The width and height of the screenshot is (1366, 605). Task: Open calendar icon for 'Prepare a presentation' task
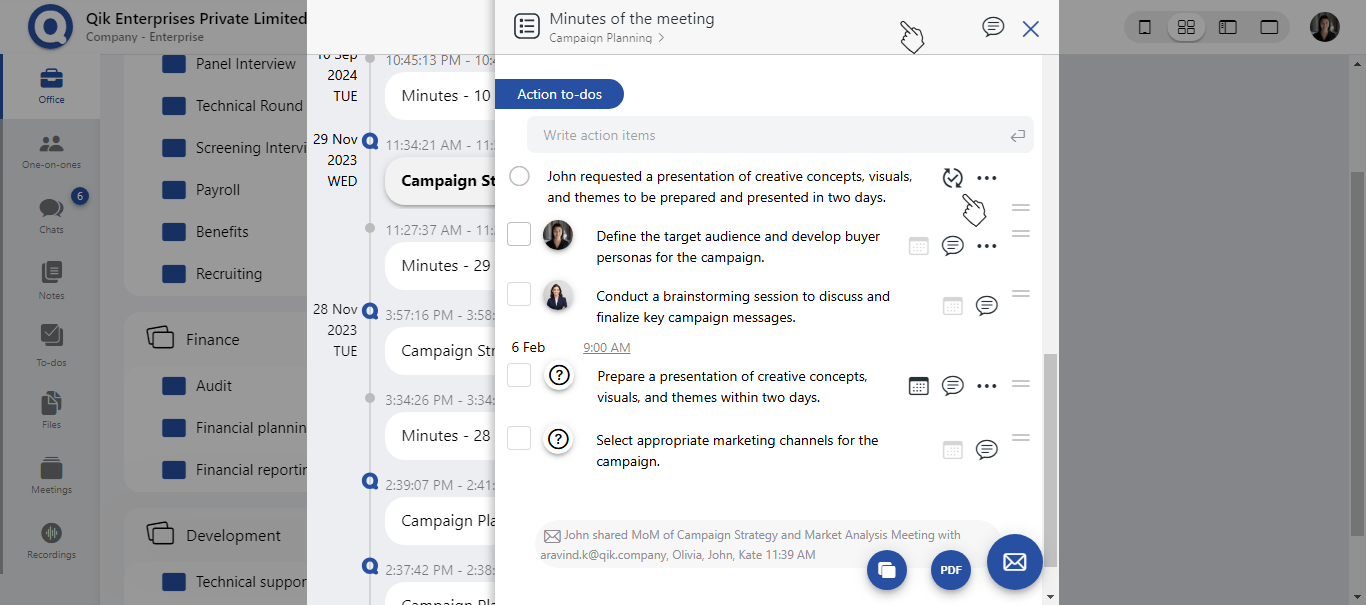point(918,386)
